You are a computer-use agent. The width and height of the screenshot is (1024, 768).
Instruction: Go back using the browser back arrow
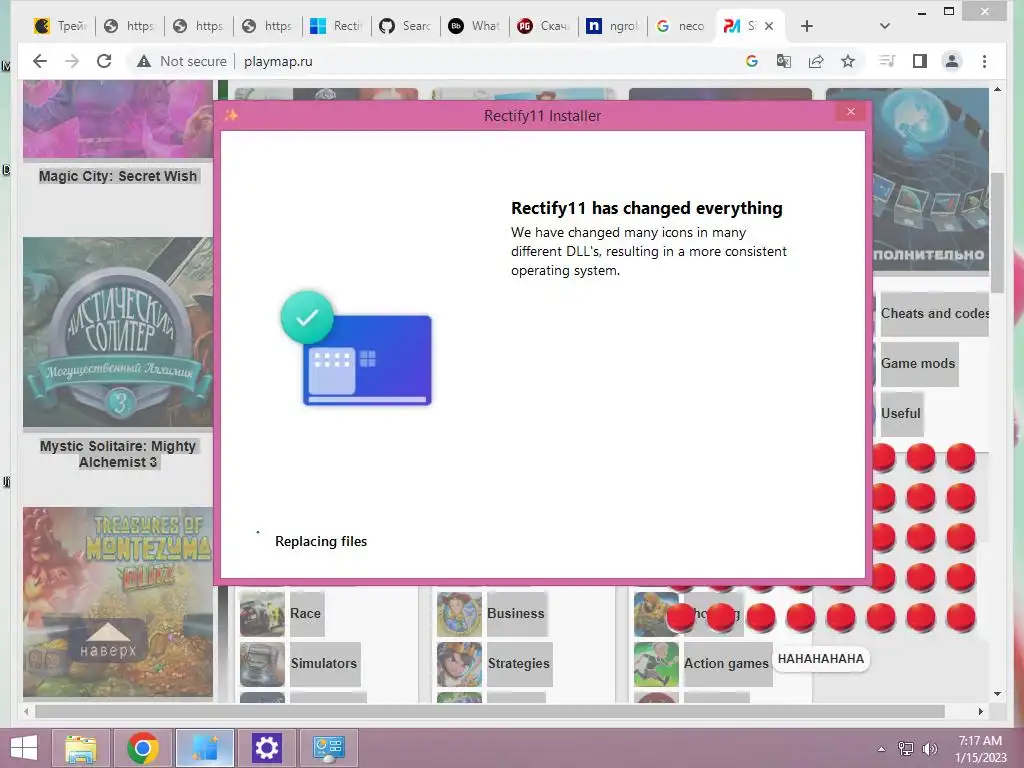40,61
